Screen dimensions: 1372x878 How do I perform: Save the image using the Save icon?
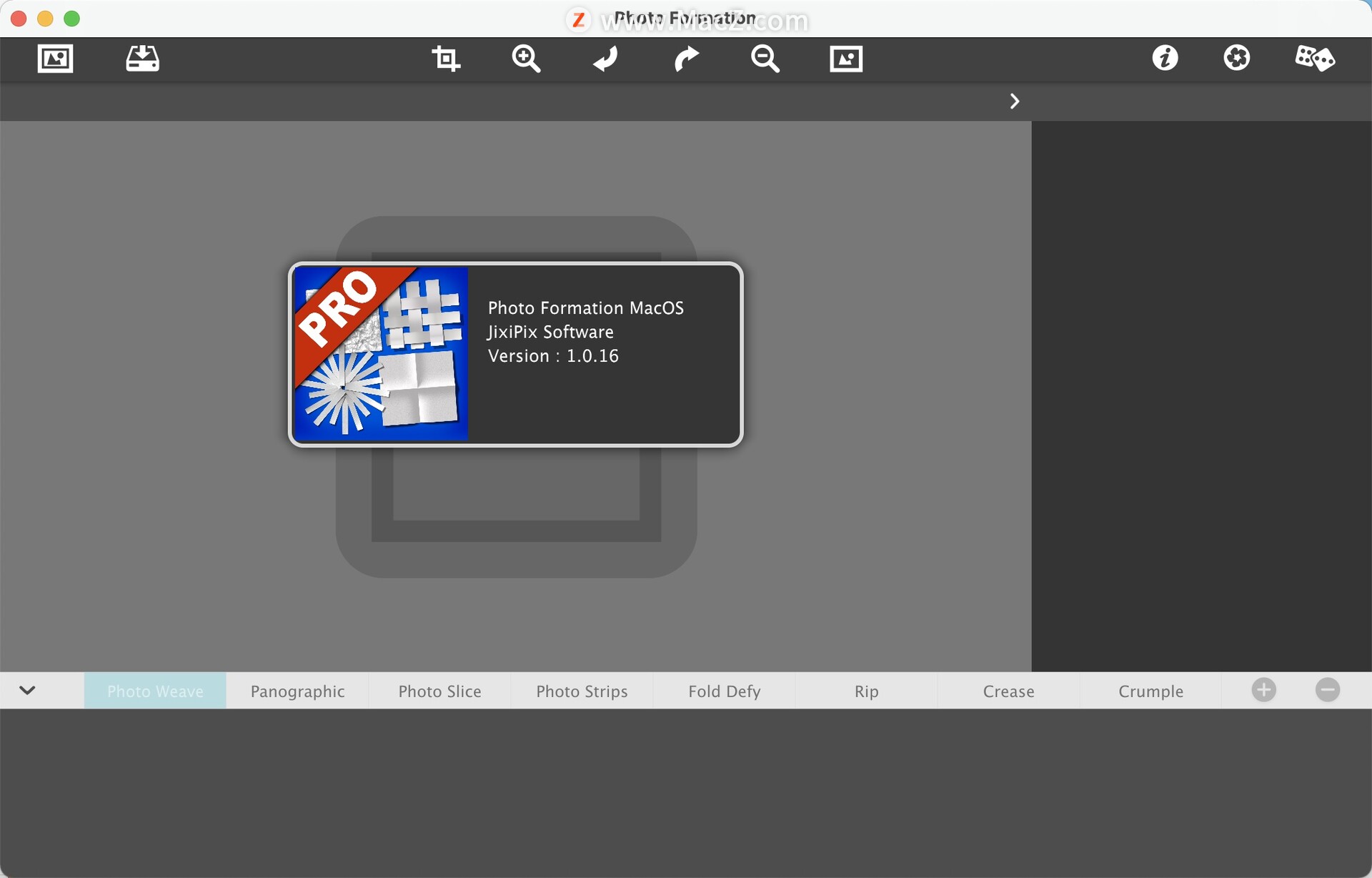(142, 59)
